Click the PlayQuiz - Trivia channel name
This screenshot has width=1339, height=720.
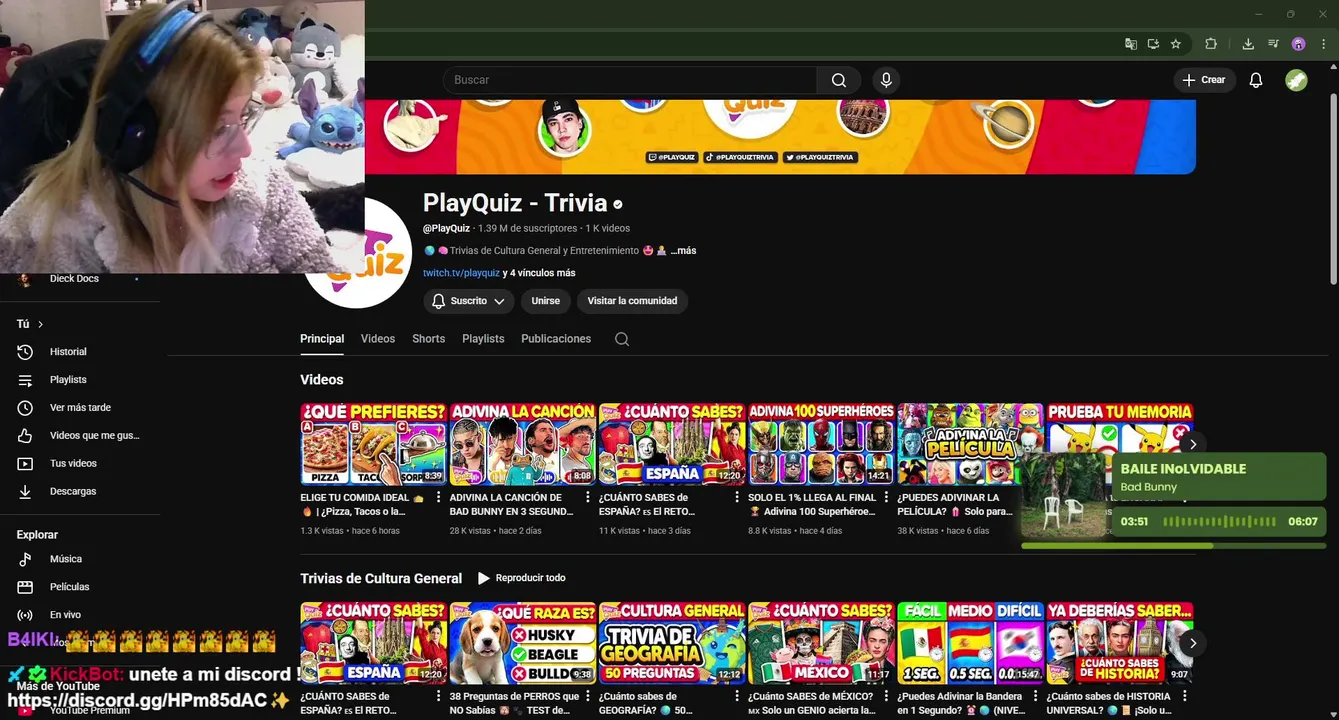(x=515, y=203)
